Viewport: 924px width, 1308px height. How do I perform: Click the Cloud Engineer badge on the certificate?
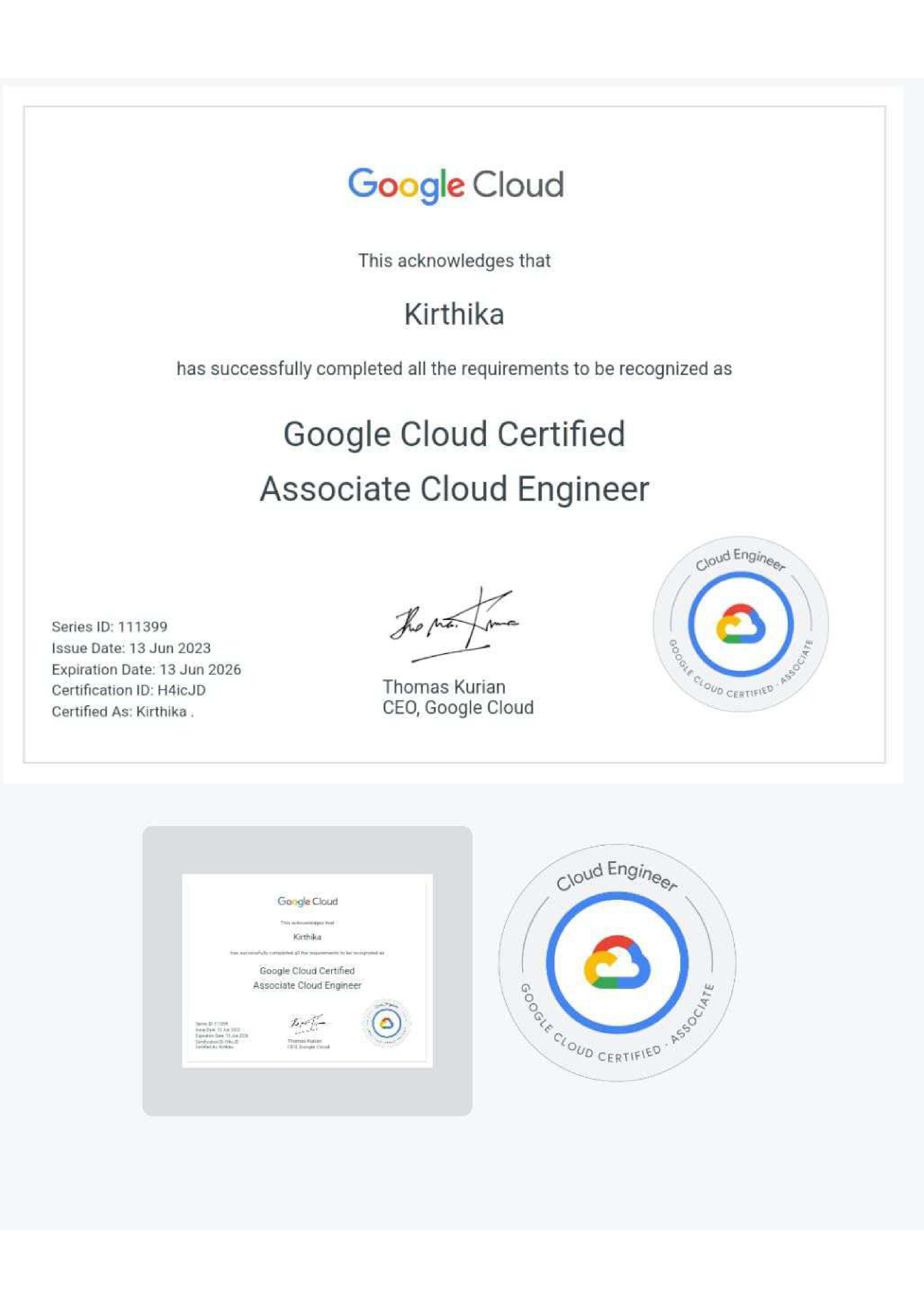740,624
